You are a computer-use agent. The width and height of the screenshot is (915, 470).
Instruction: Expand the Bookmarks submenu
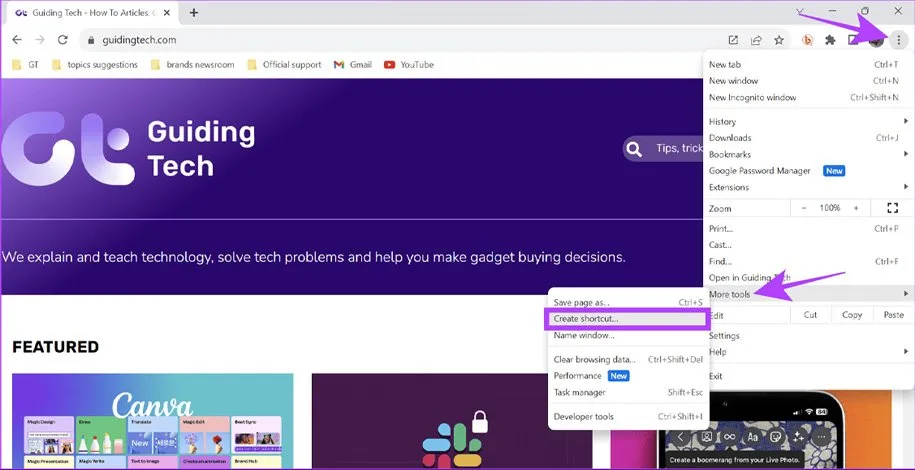pos(809,154)
